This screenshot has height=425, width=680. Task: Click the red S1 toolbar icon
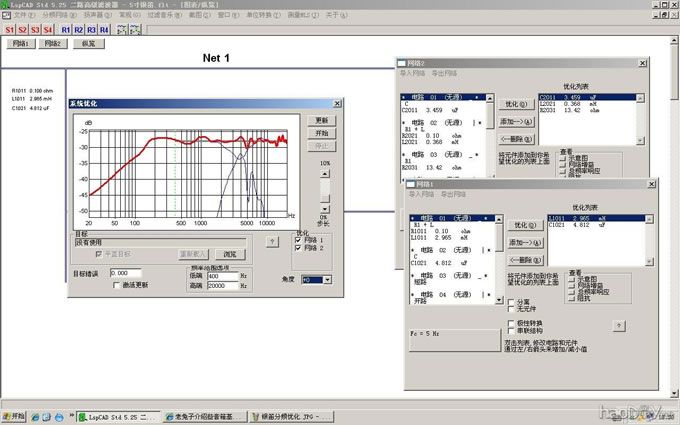pos(10,30)
